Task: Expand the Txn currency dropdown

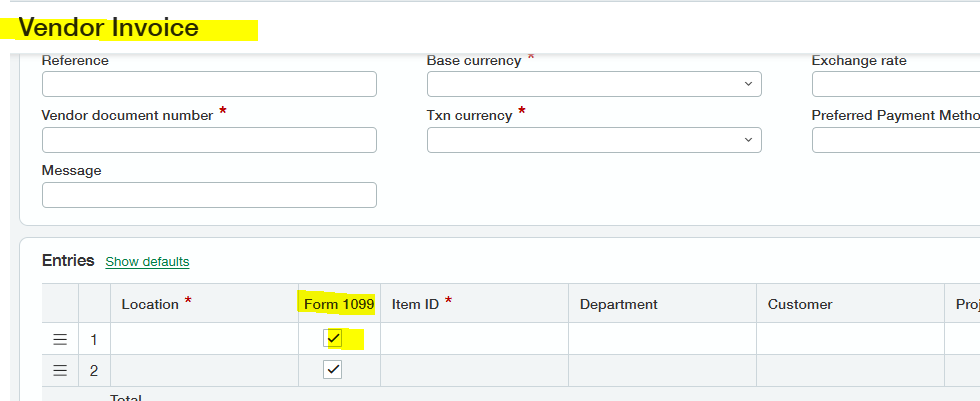Action: 594,140
